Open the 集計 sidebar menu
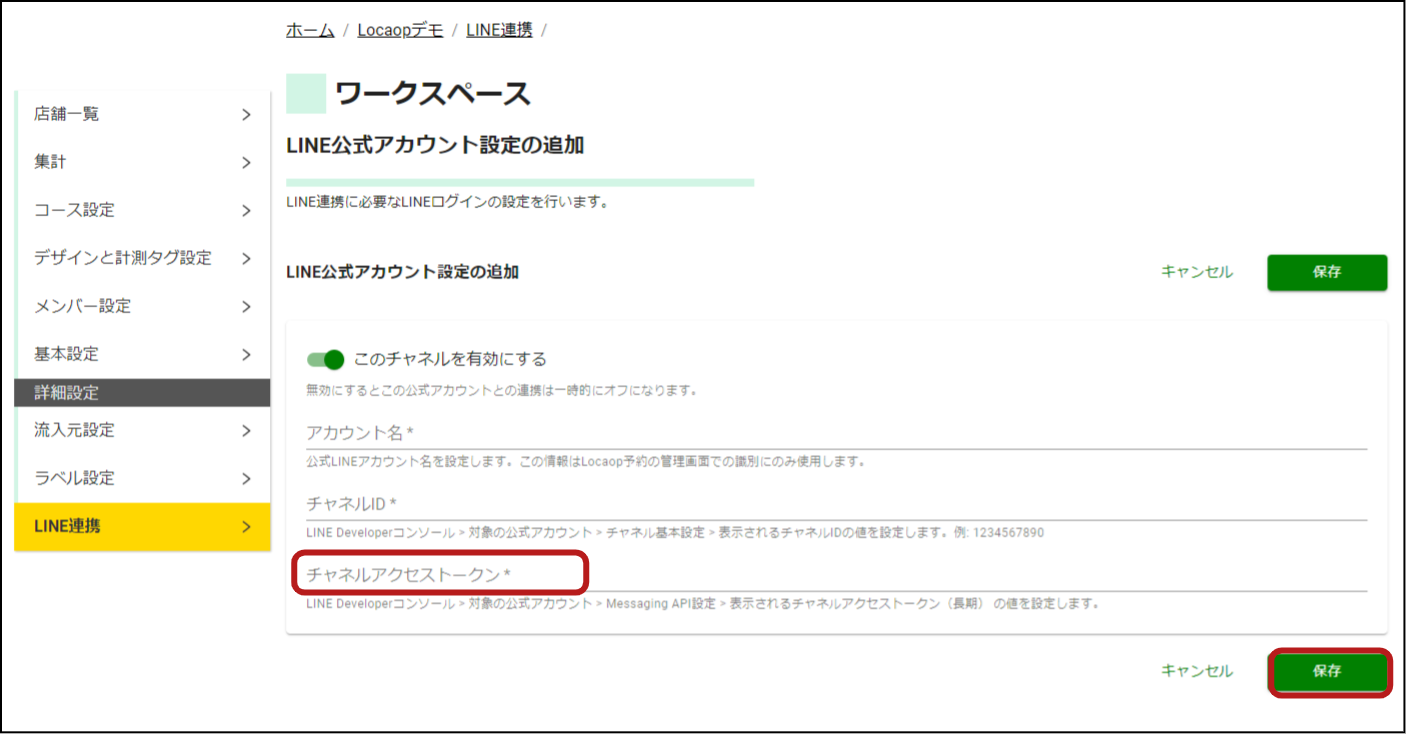Screen dimensions: 1406x734 (x=143, y=162)
